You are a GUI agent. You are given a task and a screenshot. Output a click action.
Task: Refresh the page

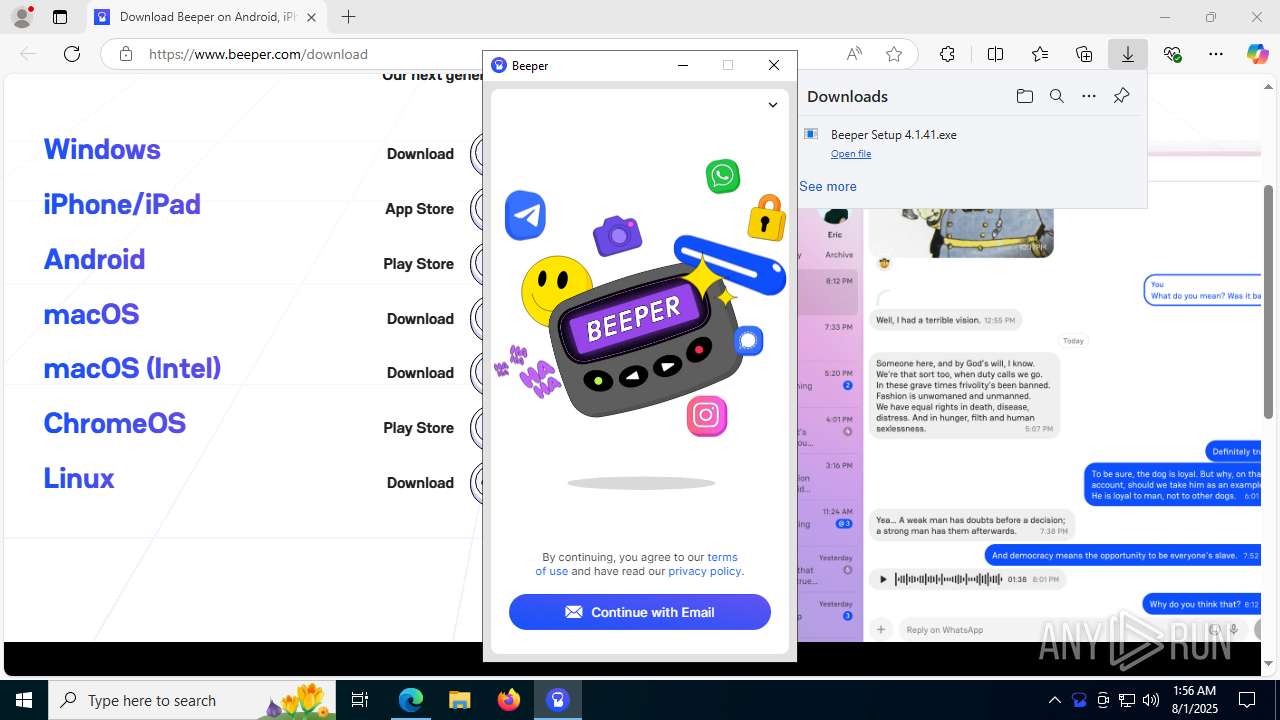[x=72, y=54]
